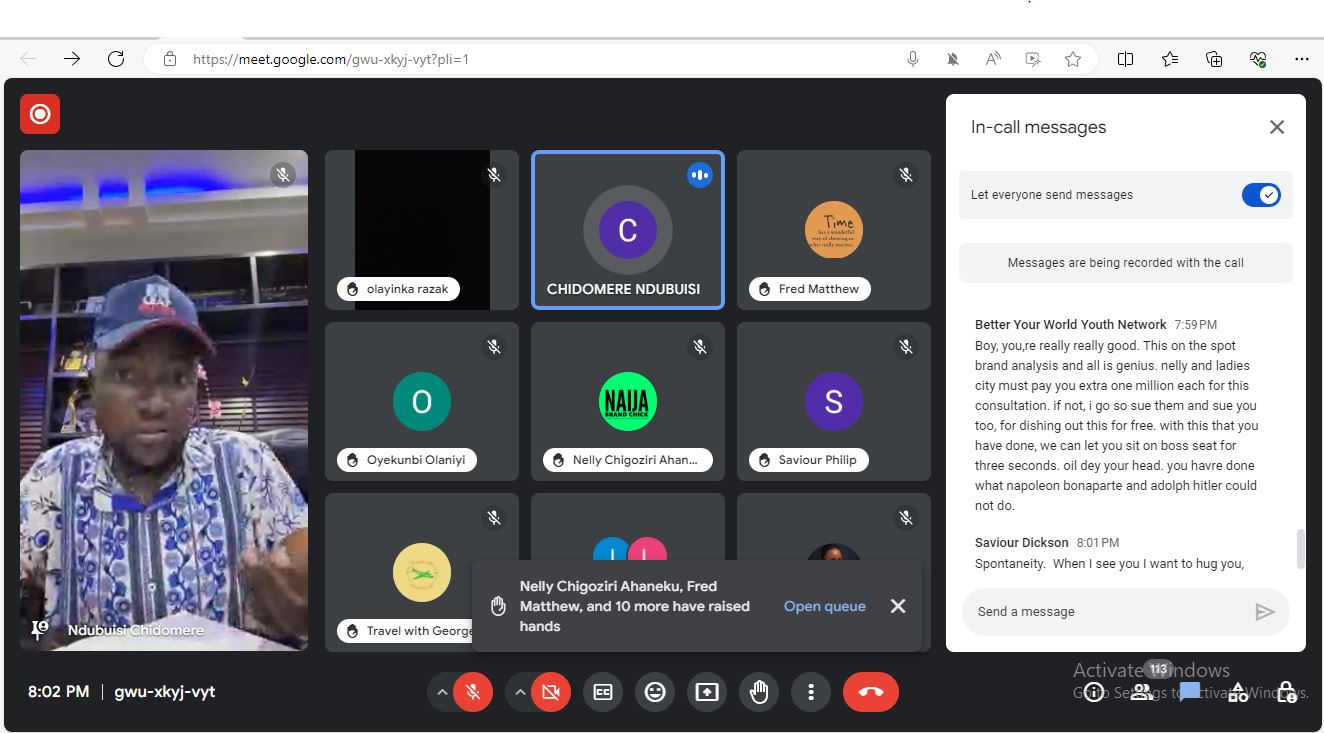Screen dimensions: 1324x733
Task: Open the people list showing 113 participants
Action: coord(1141,692)
